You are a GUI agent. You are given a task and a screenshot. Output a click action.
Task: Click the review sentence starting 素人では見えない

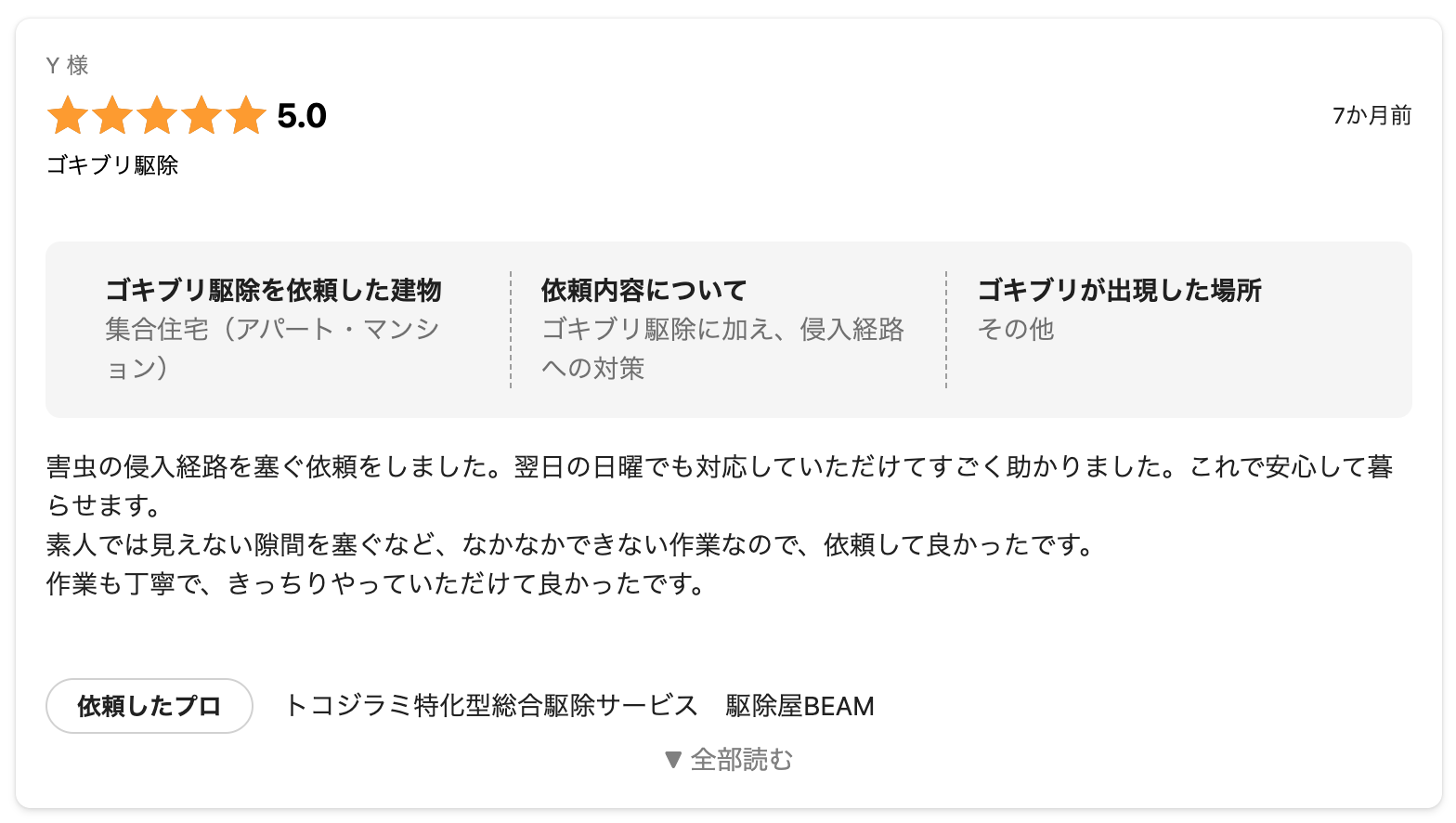[571, 544]
